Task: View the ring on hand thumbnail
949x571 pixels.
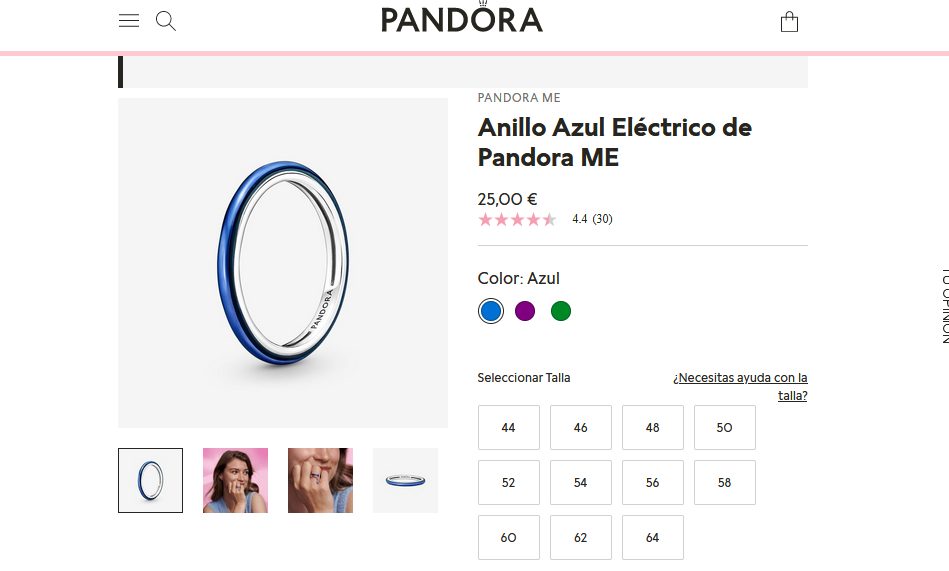Action: pyautogui.click(x=320, y=480)
